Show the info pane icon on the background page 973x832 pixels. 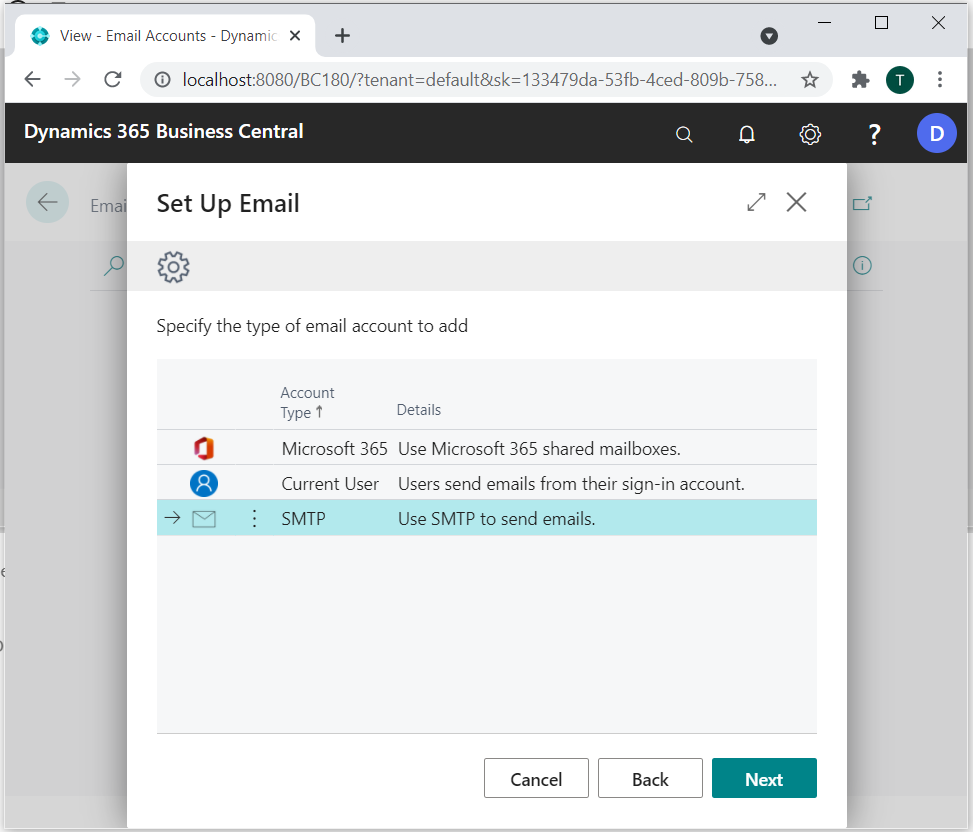tap(862, 266)
